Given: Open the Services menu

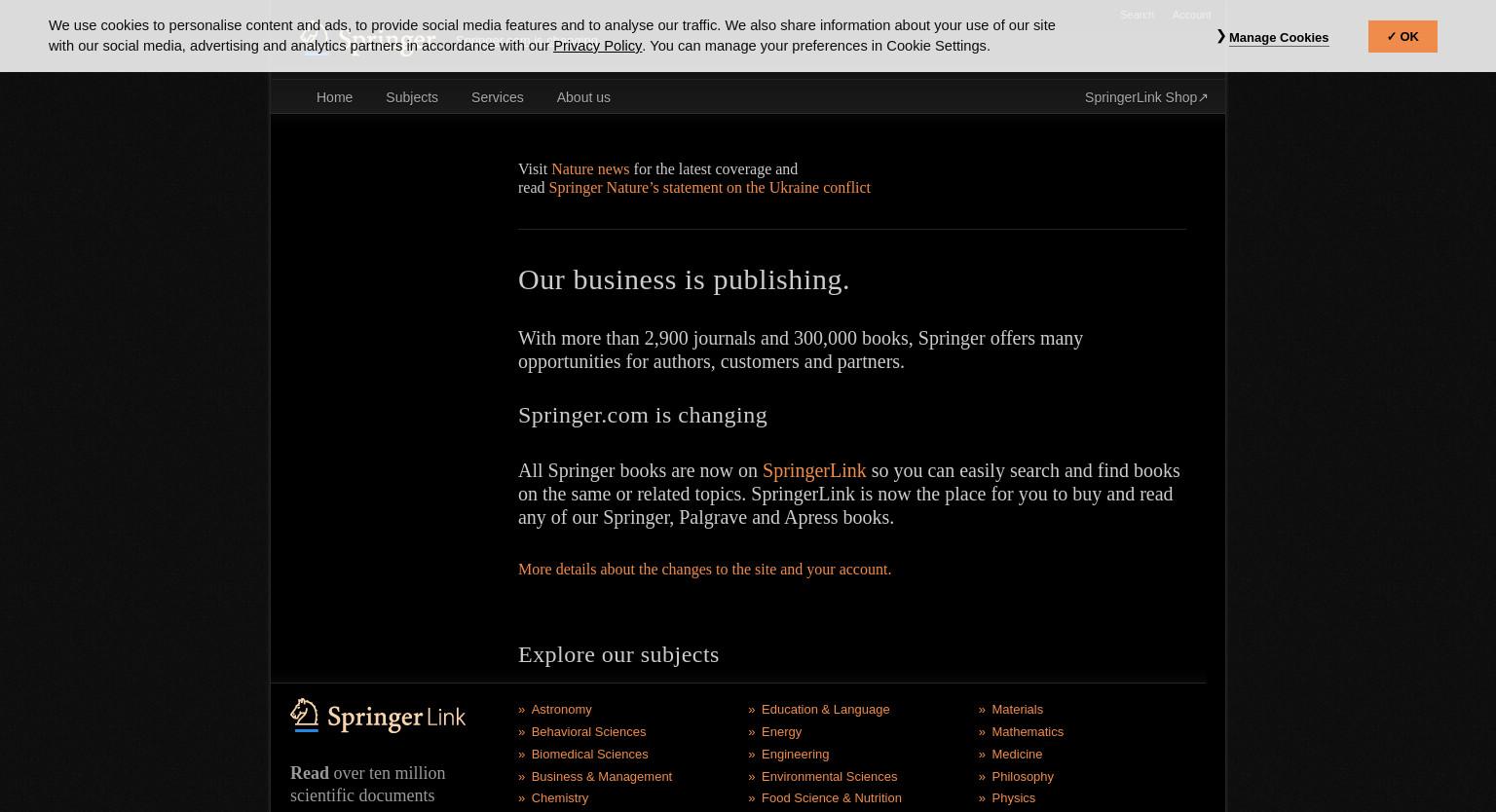Looking at the screenshot, I should point(497,97).
